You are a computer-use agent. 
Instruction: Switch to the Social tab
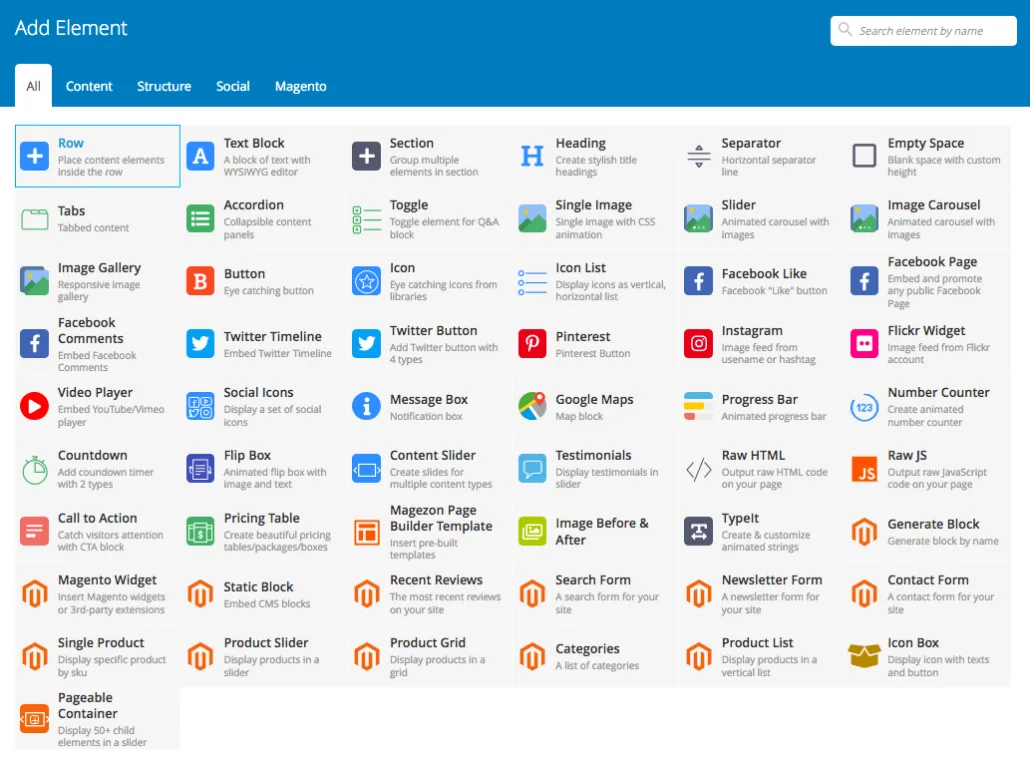point(232,86)
